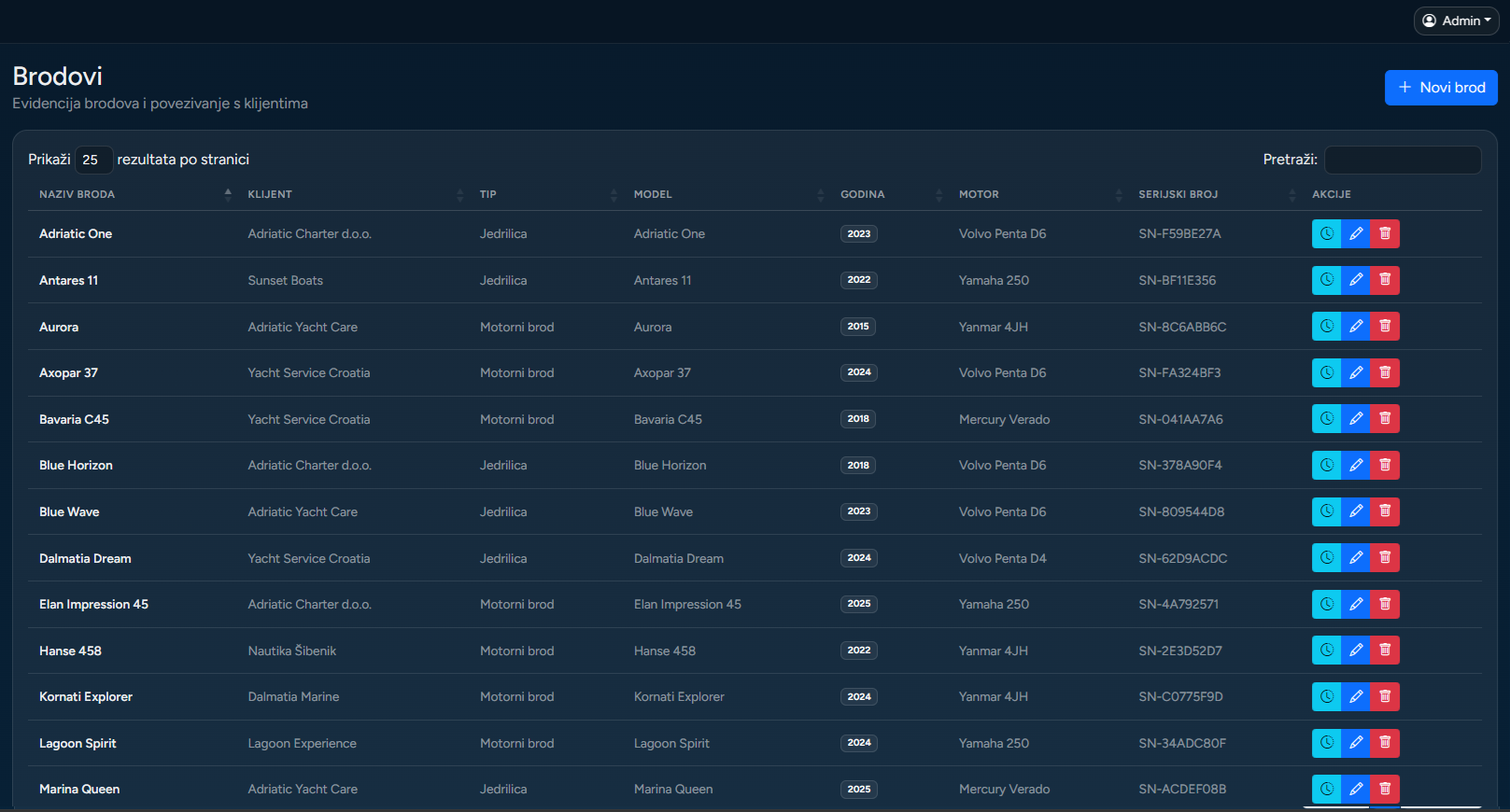View history of Bavaria C45
The image size is (1510, 812).
[1326, 419]
